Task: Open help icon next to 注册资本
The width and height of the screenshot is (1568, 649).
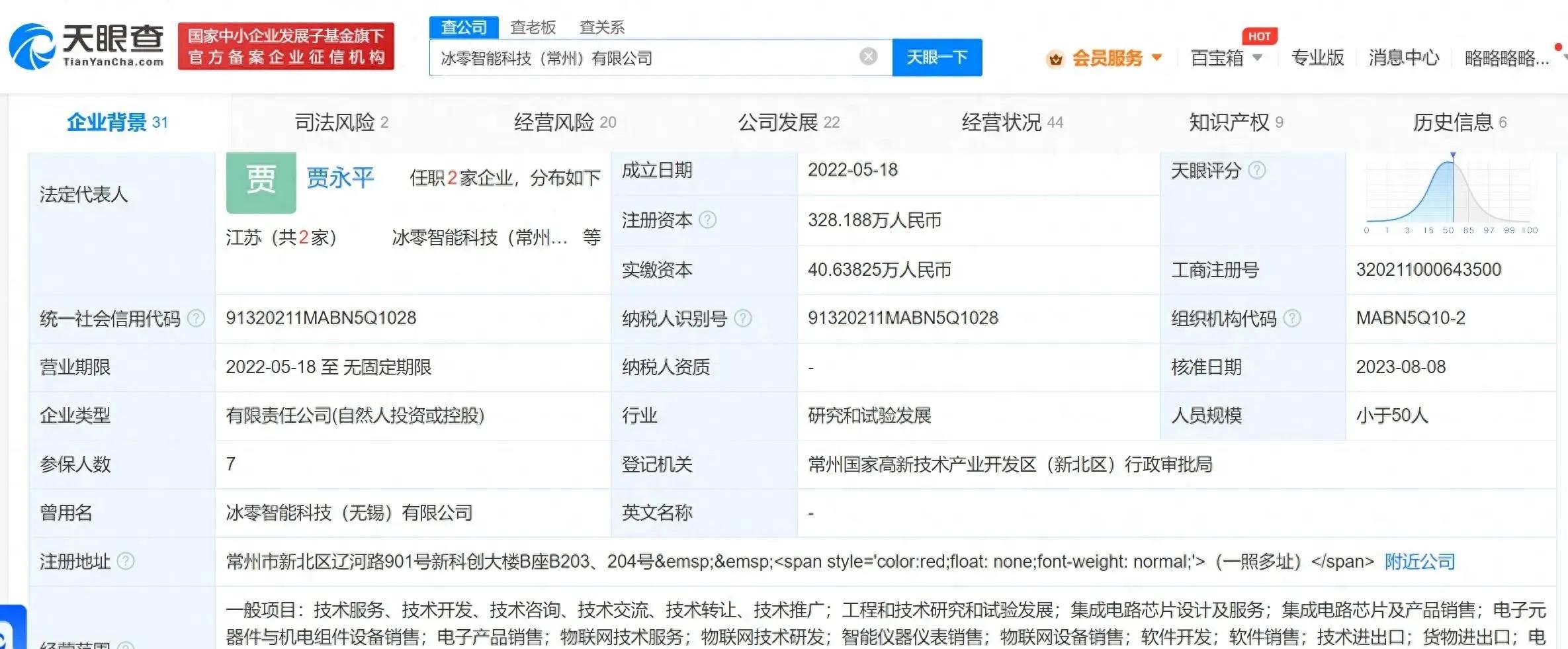Action: [707, 220]
